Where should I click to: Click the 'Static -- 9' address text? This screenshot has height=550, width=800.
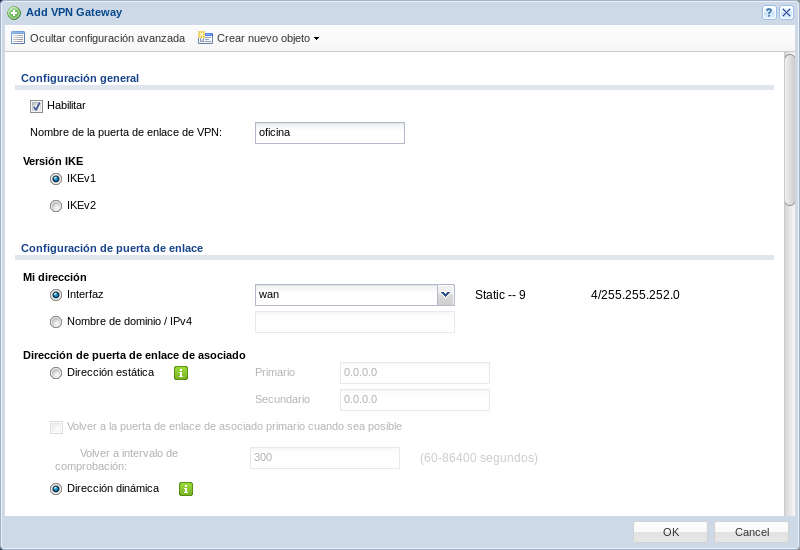coord(500,295)
